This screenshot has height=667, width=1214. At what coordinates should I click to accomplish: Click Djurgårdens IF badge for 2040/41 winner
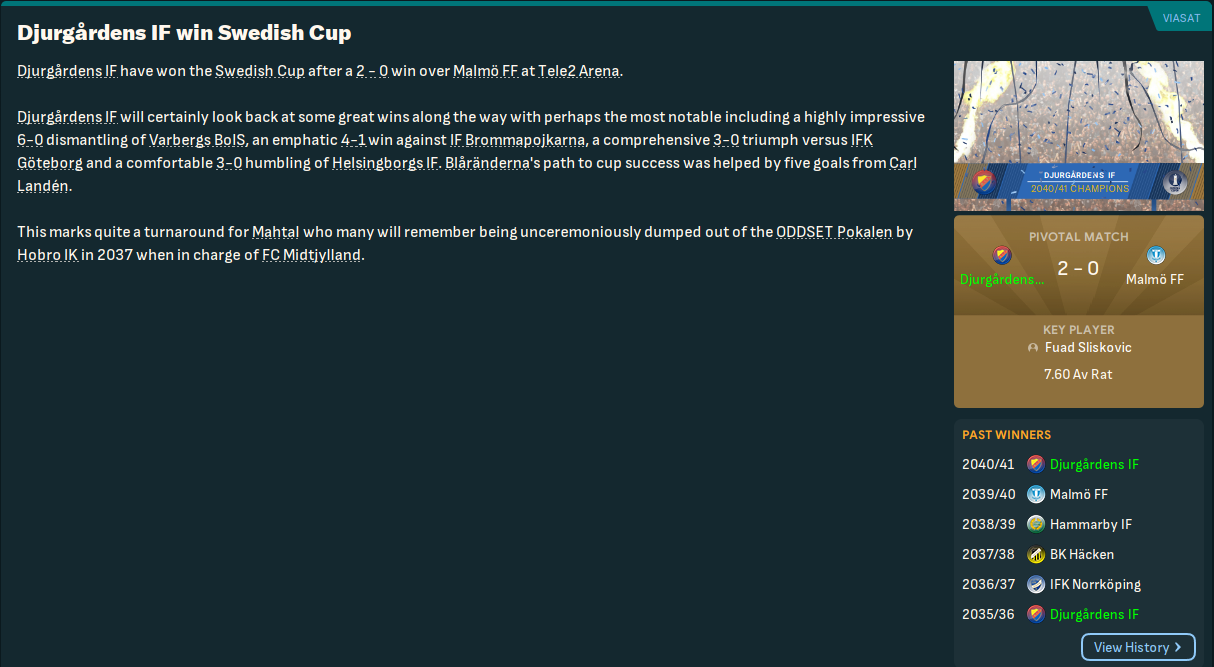pyautogui.click(x=1036, y=464)
